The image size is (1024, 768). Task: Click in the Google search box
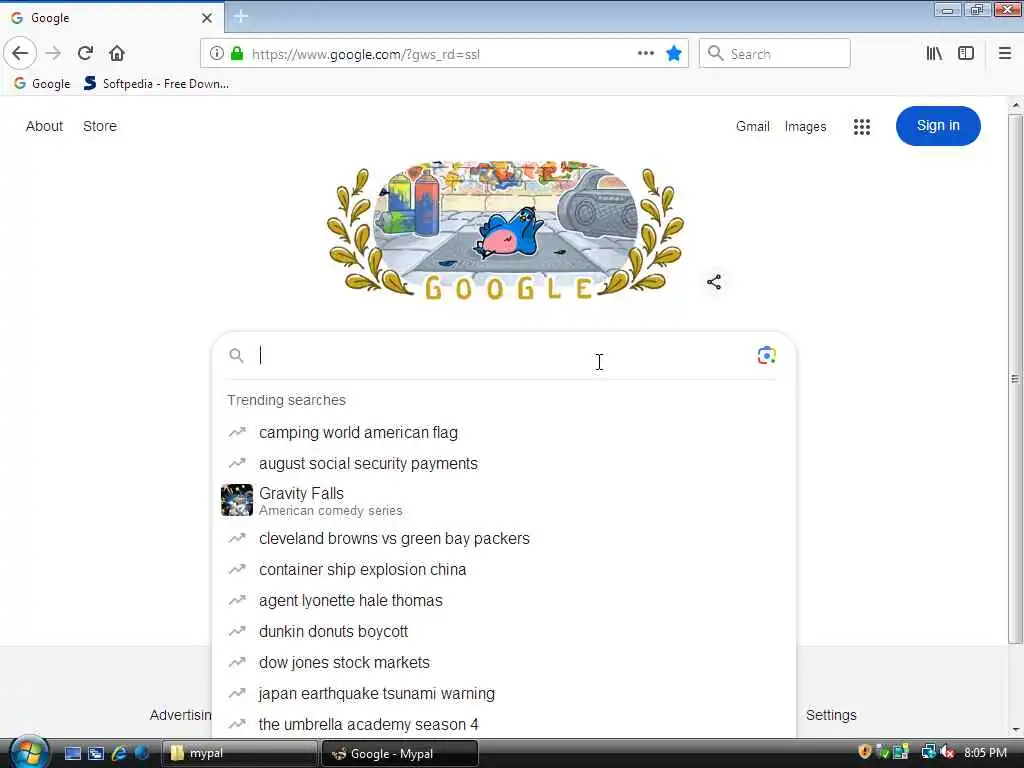tap(503, 355)
